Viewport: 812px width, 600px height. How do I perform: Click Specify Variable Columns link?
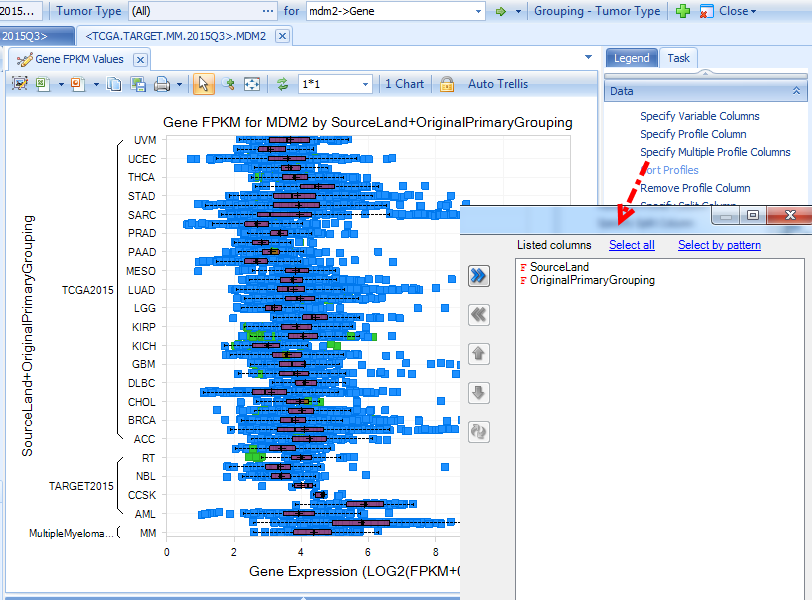[700, 116]
